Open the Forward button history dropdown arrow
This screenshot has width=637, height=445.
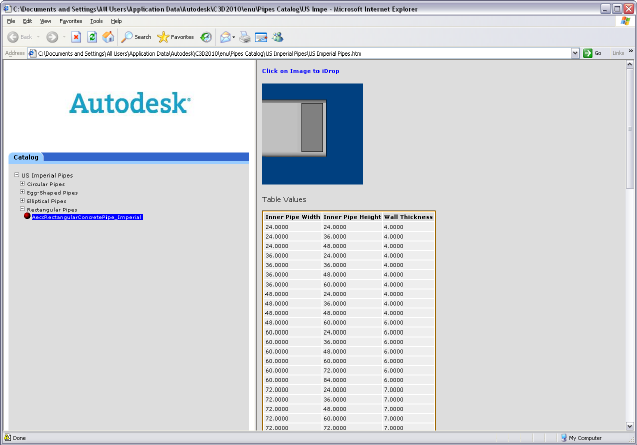(x=64, y=37)
